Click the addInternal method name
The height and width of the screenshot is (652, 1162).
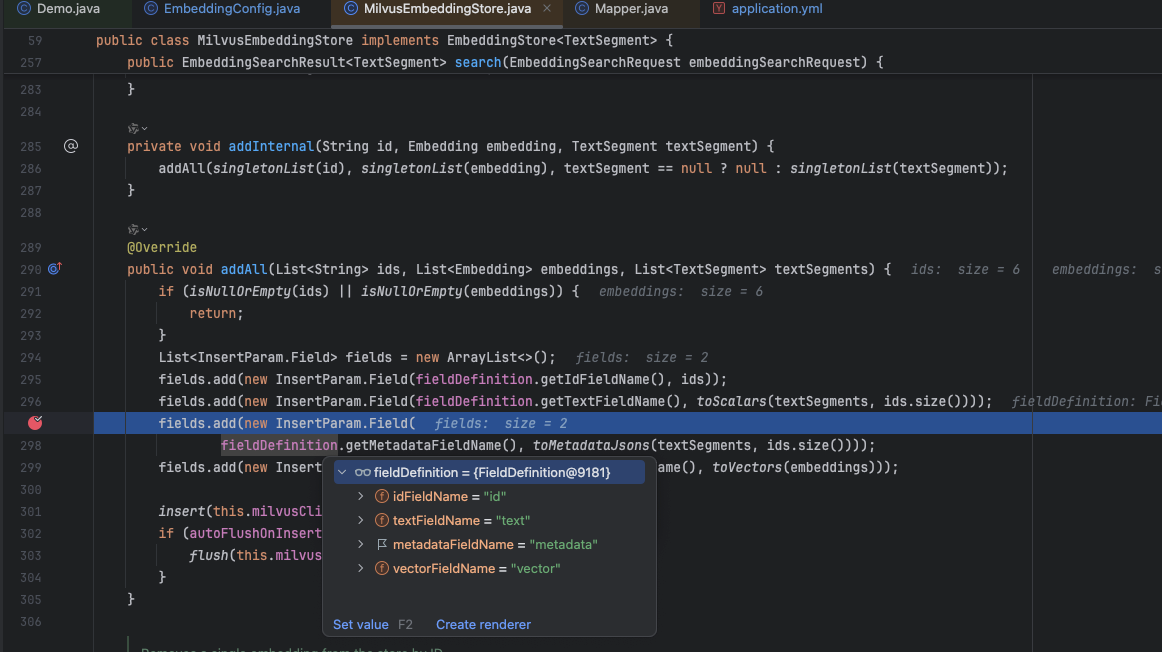point(270,147)
